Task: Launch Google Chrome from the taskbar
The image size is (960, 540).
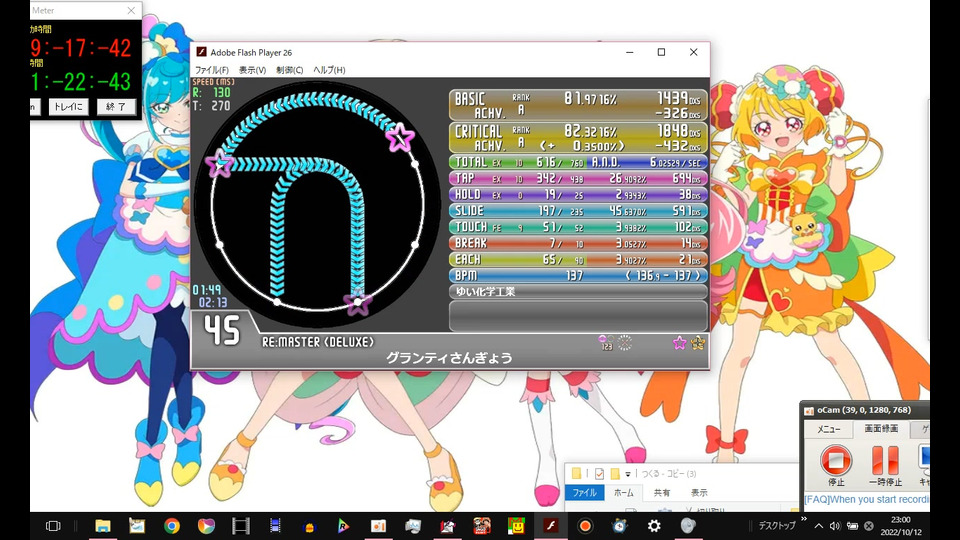Action: [x=172, y=526]
